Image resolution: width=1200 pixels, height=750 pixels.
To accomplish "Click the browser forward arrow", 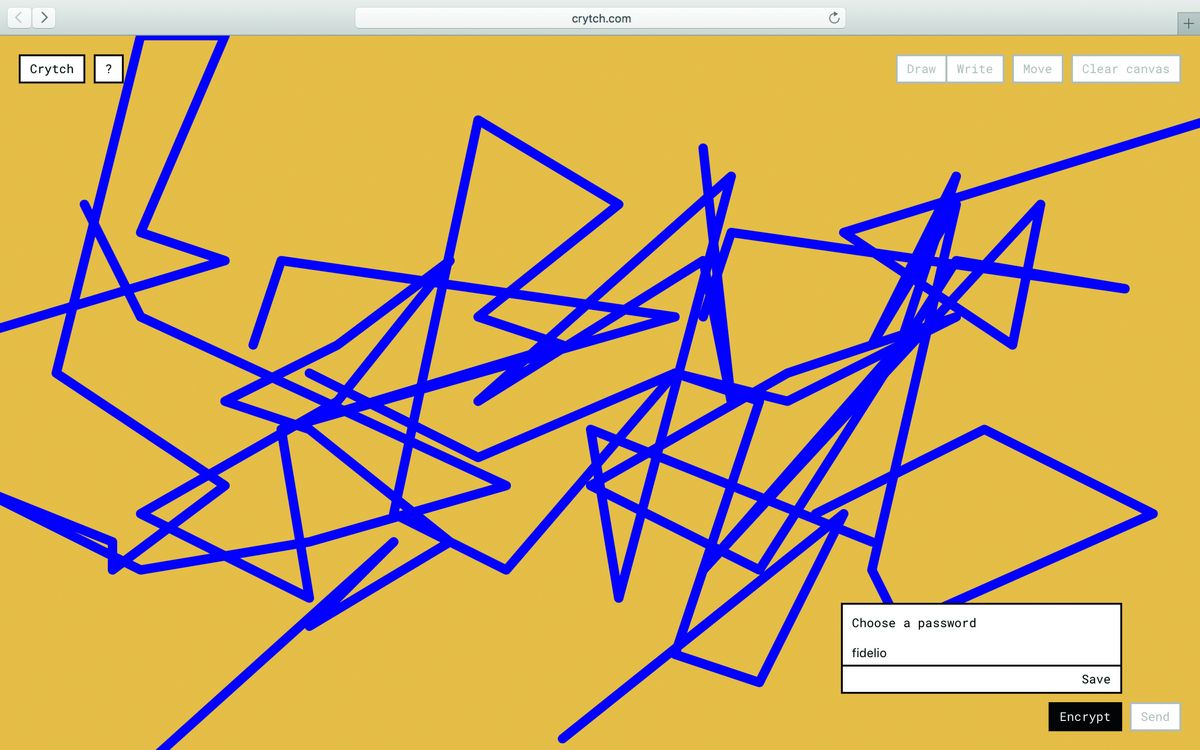I will (44, 17).
